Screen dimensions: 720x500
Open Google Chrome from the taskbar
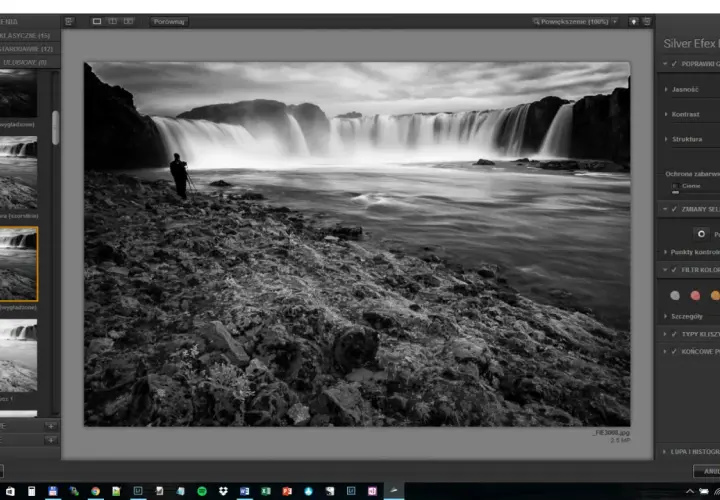[x=95, y=491]
